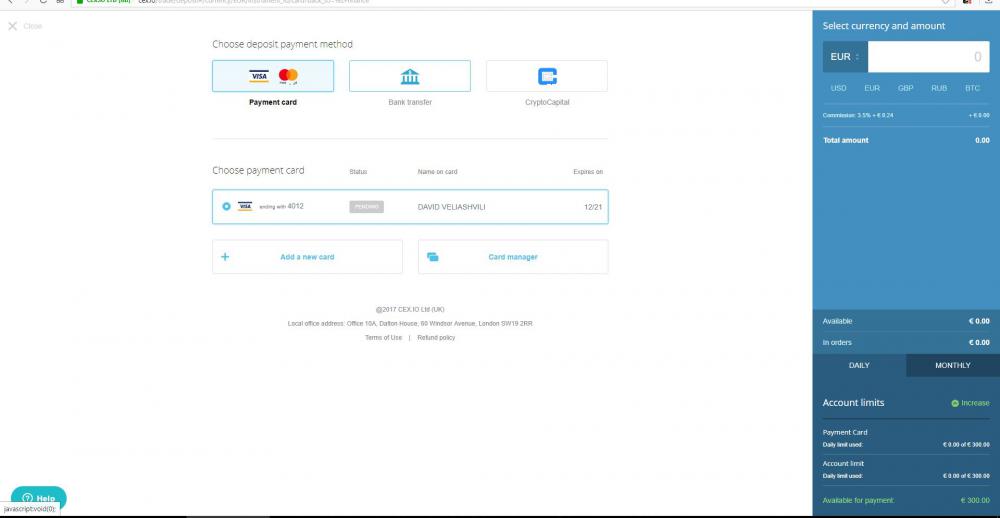The height and width of the screenshot is (518, 1000).
Task: Click the green Increase limits icon
Action: pyautogui.click(x=955, y=403)
